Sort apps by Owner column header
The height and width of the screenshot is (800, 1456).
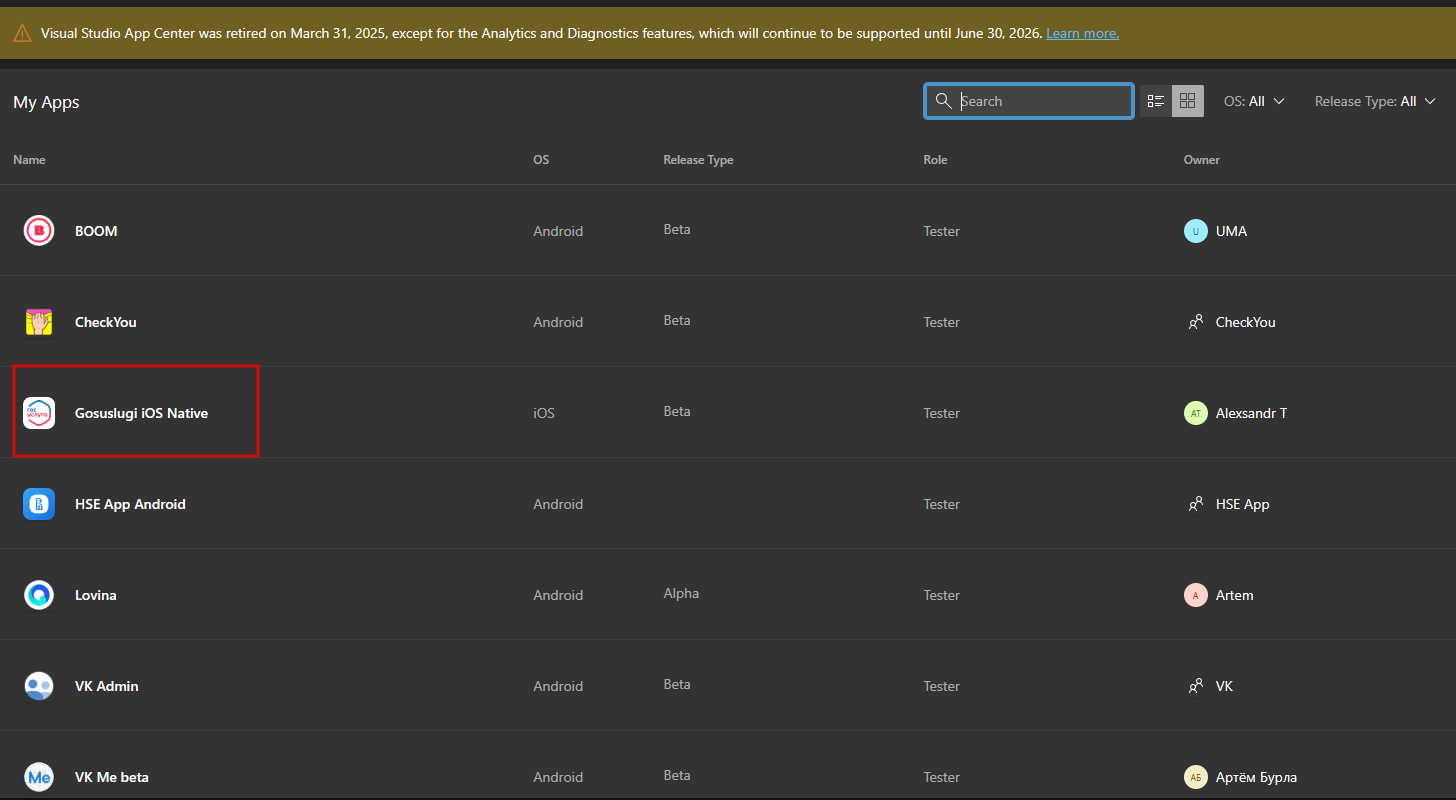tap(1201, 160)
